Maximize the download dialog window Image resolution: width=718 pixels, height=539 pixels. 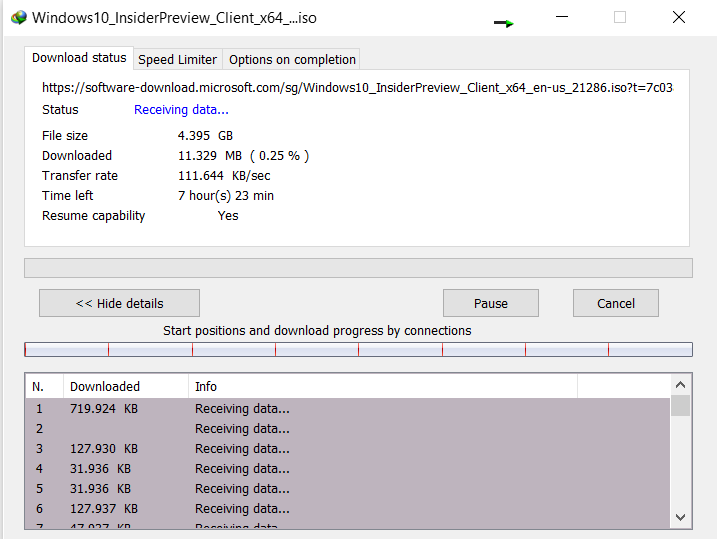620,18
